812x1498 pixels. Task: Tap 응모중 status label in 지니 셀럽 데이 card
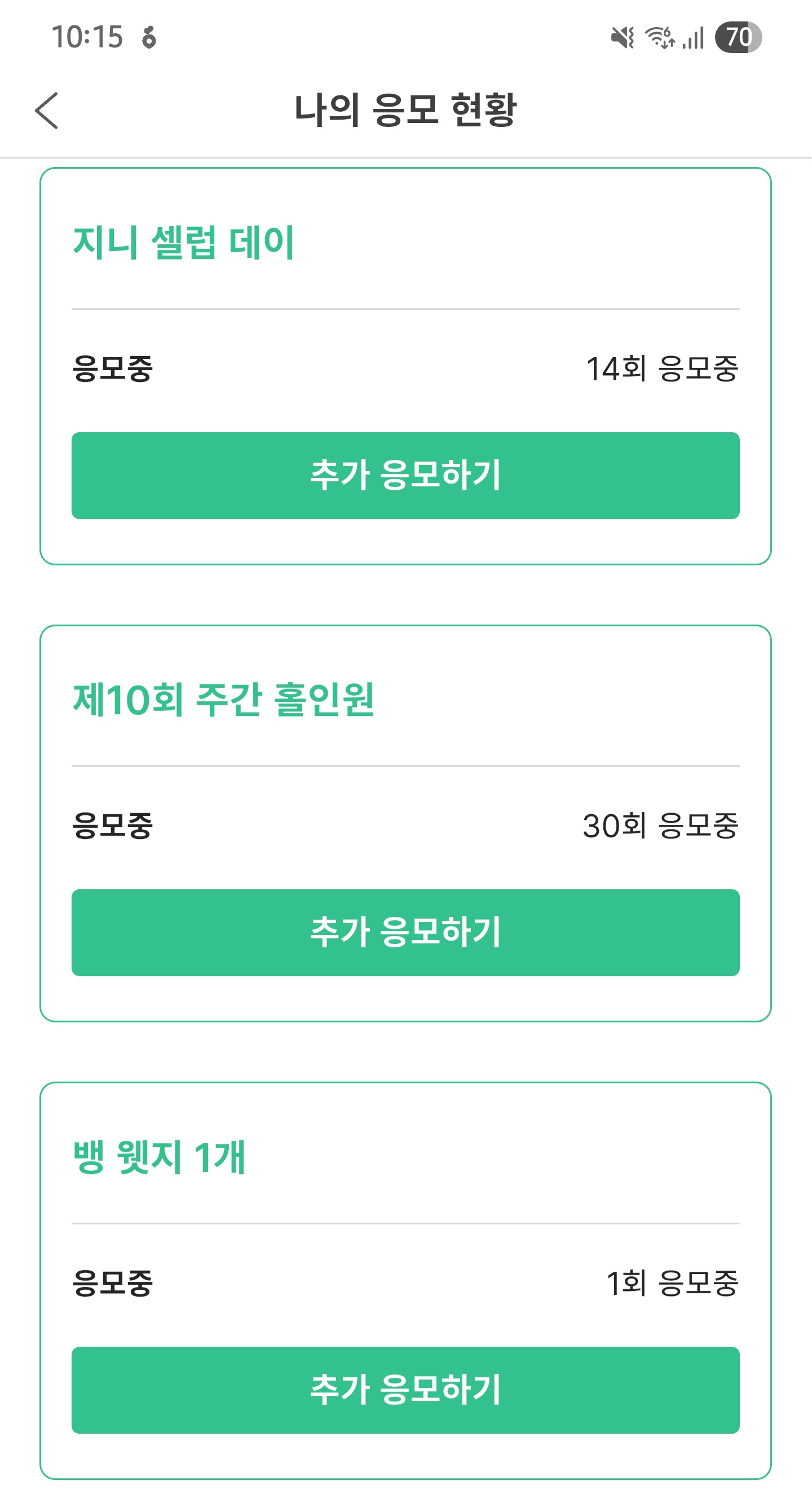113,368
